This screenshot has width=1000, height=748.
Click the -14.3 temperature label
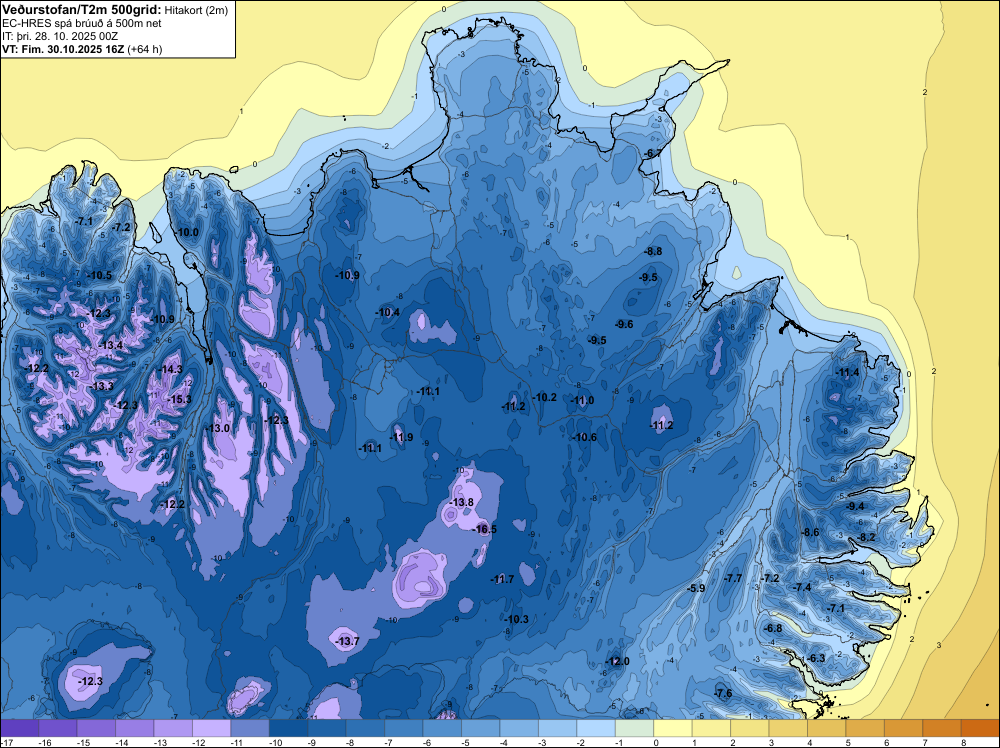170,369
